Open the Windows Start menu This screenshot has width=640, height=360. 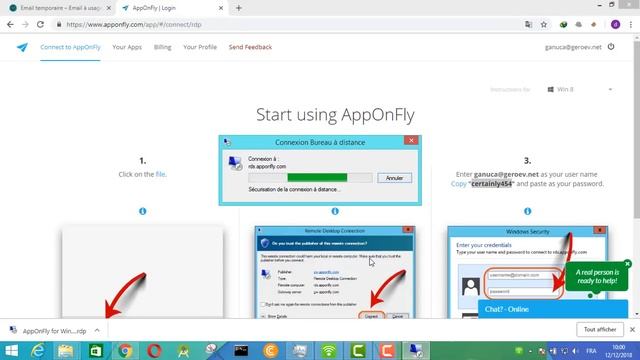(11, 351)
